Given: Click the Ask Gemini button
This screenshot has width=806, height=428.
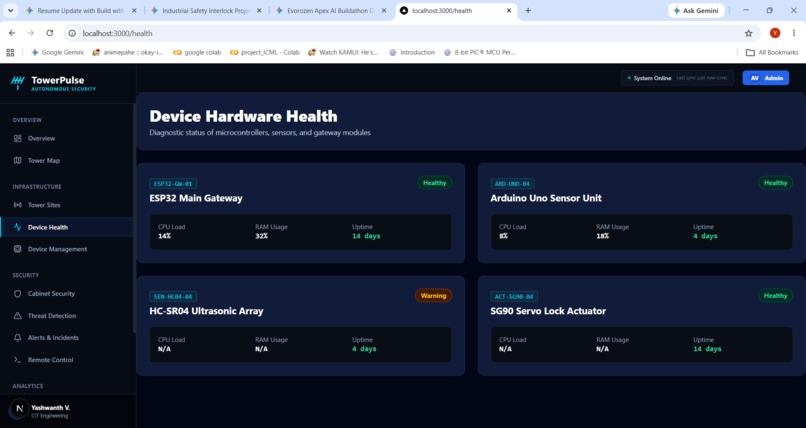Looking at the screenshot, I should pyautogui.click(x=696, y=10).
